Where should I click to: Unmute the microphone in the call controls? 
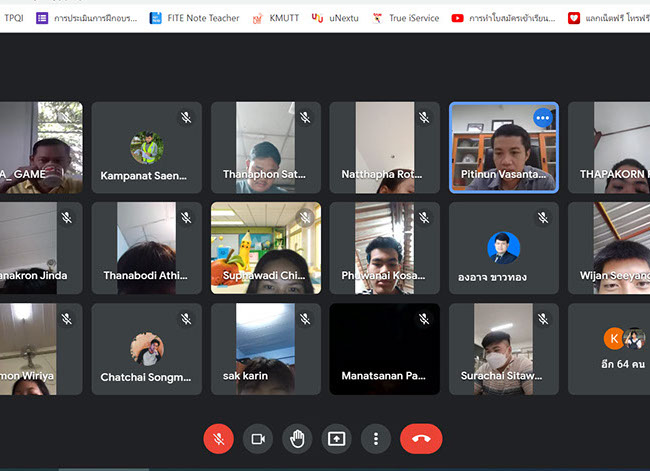coord(218,438)
